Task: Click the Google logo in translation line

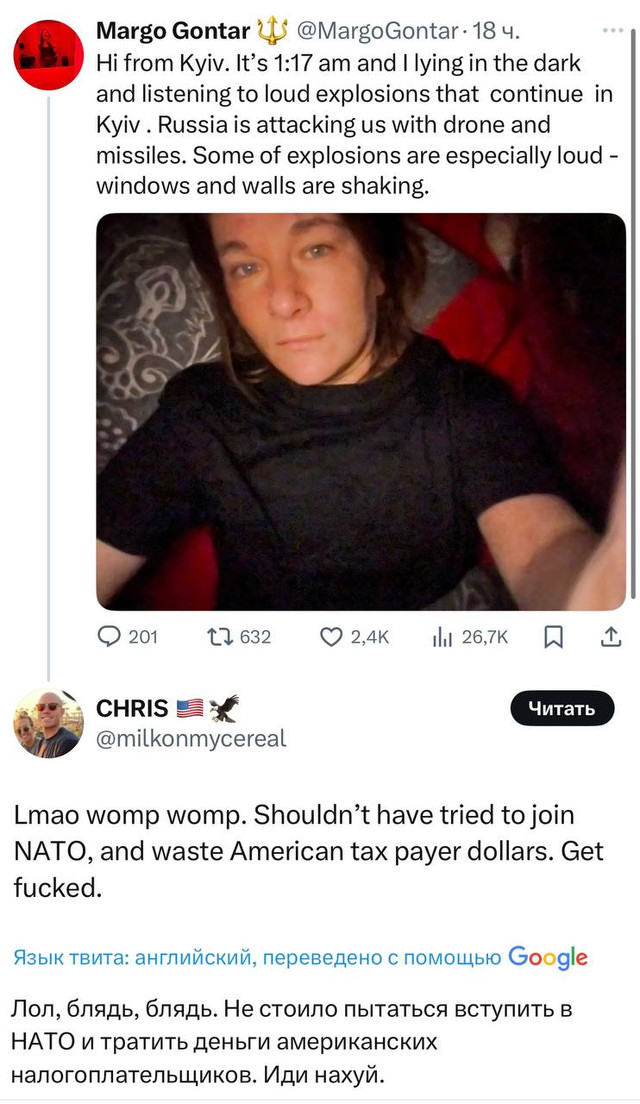Action: 548,957
